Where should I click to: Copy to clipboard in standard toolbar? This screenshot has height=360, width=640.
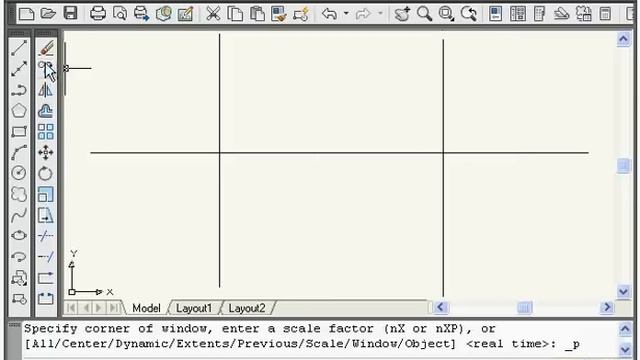pos(235,14)
